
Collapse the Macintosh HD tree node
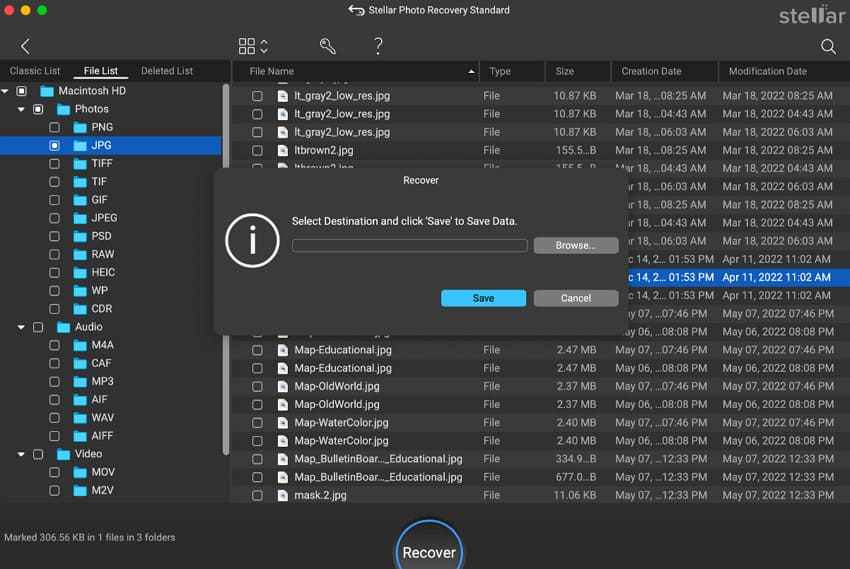click(5, 91)
